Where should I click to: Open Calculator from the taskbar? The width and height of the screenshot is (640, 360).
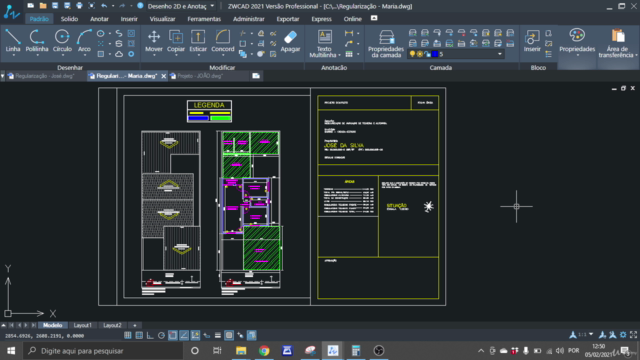356,351
